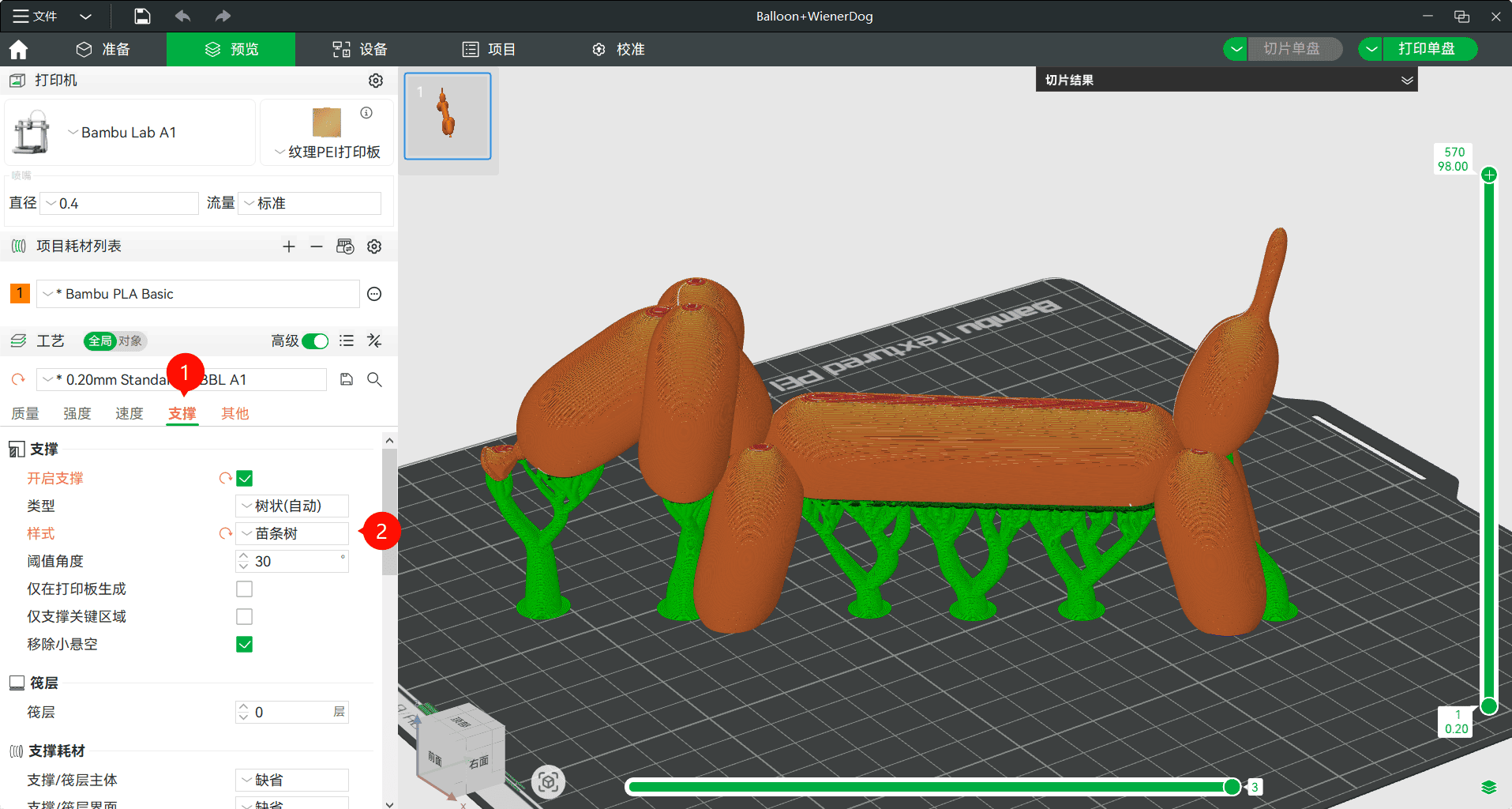Screen dimensions: 1512x809
Task: Click the process tools icon
Action: click(x=374, y=341)
